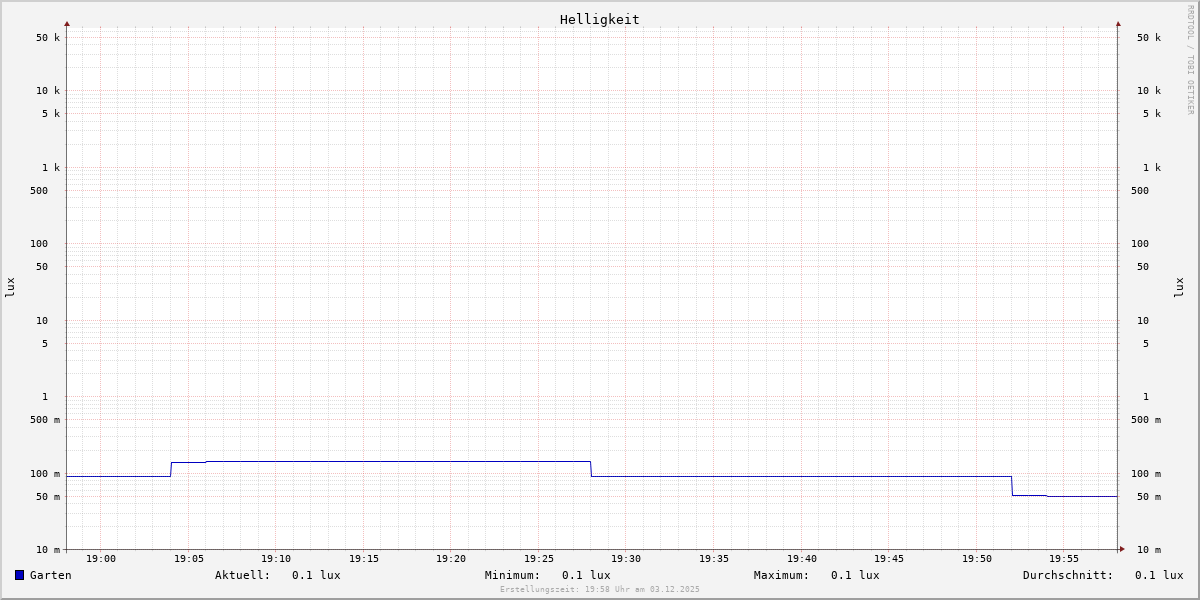Click the Garten legend label
The height and width of the screenshot is (600, 1200).
pos(51,575)
